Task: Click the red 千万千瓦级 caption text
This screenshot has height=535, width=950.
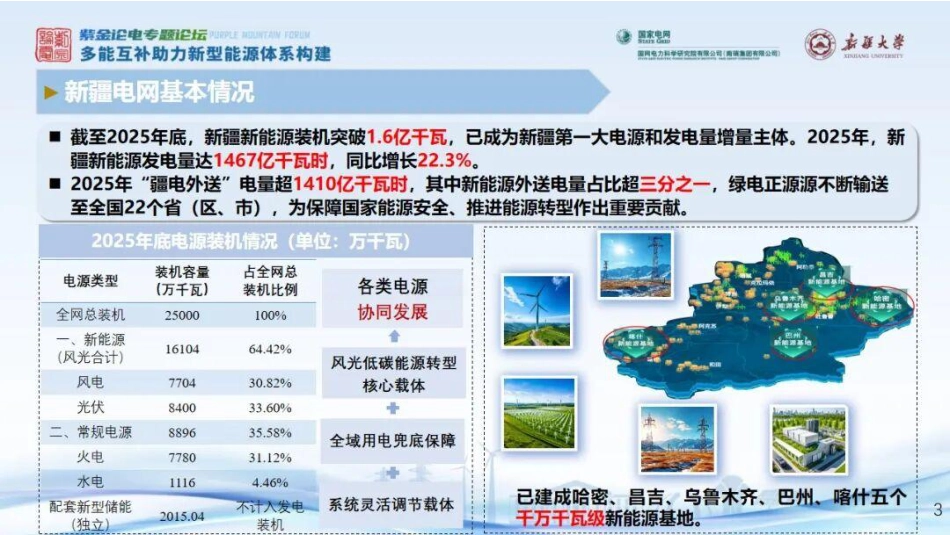Action: [560, 518]
